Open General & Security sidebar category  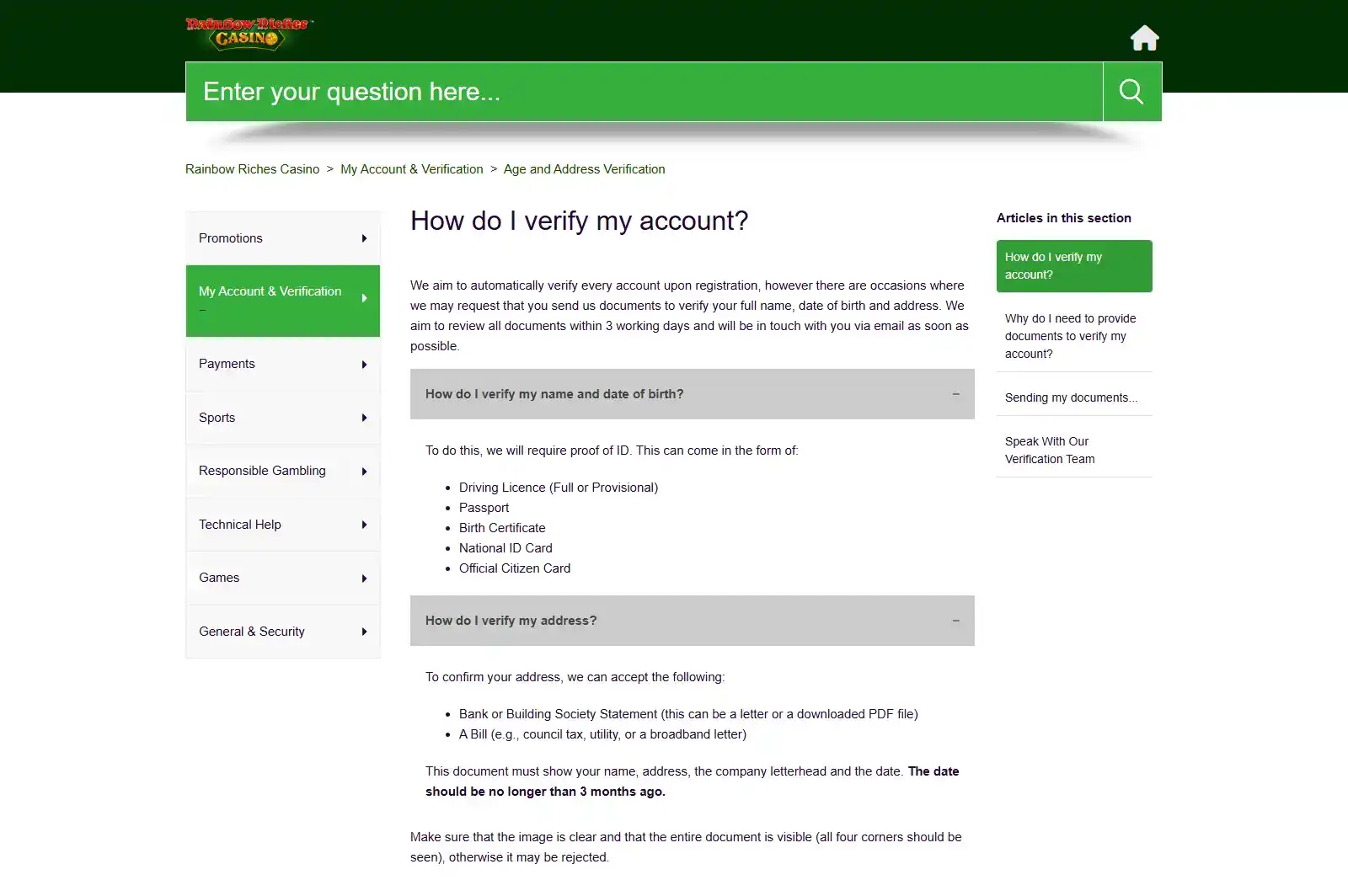pos(283,632)
